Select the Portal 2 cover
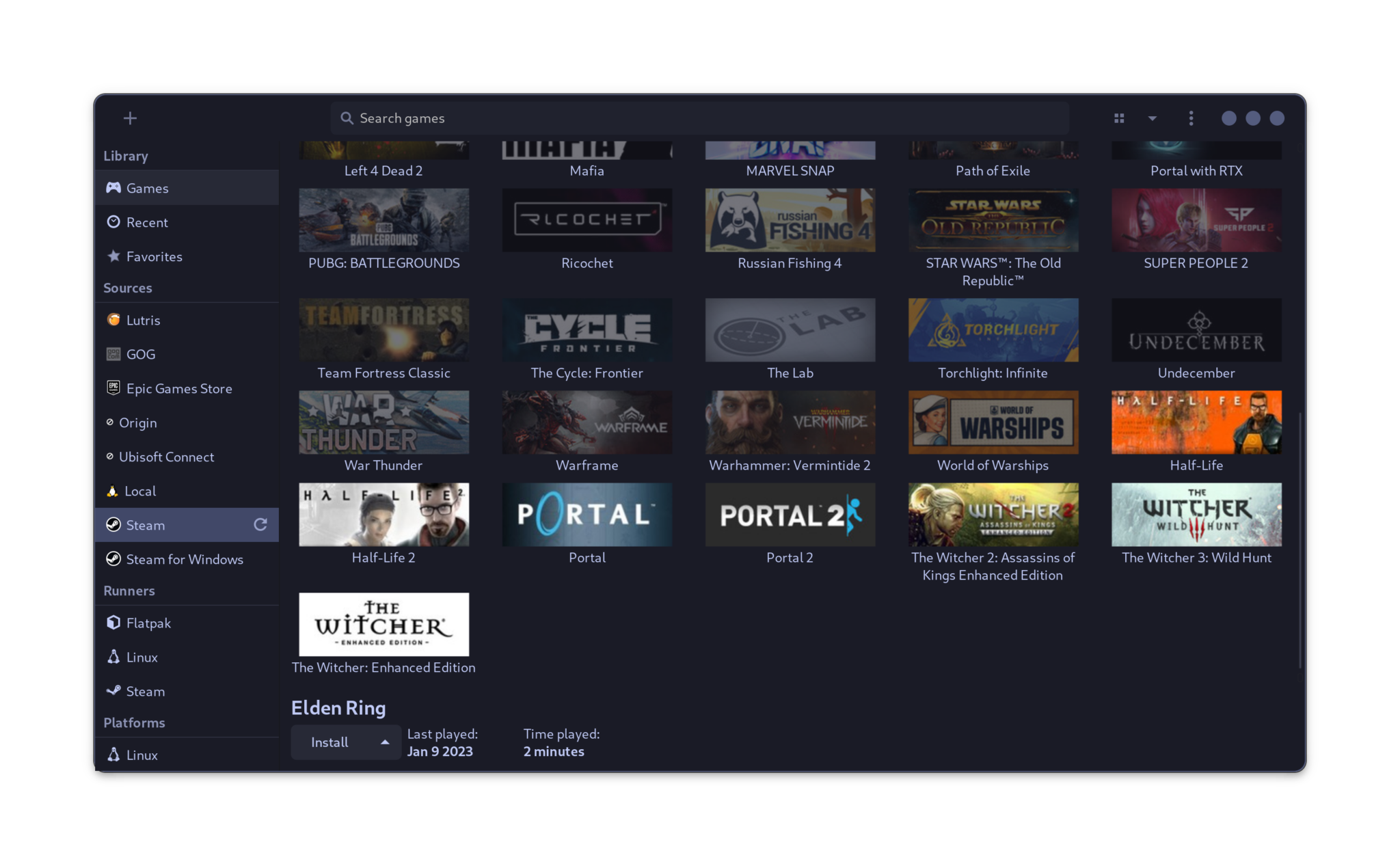 790,515
